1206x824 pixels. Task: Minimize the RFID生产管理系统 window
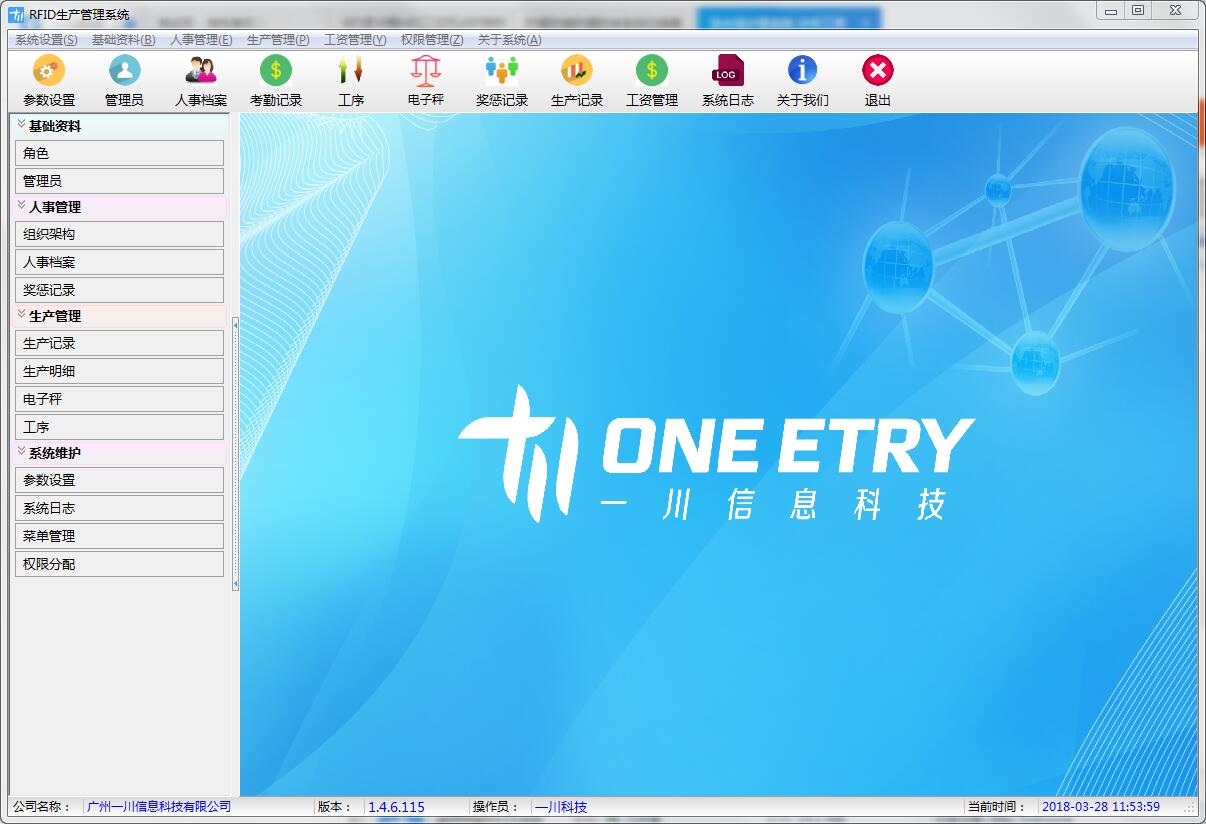(x=1111, y=10)
